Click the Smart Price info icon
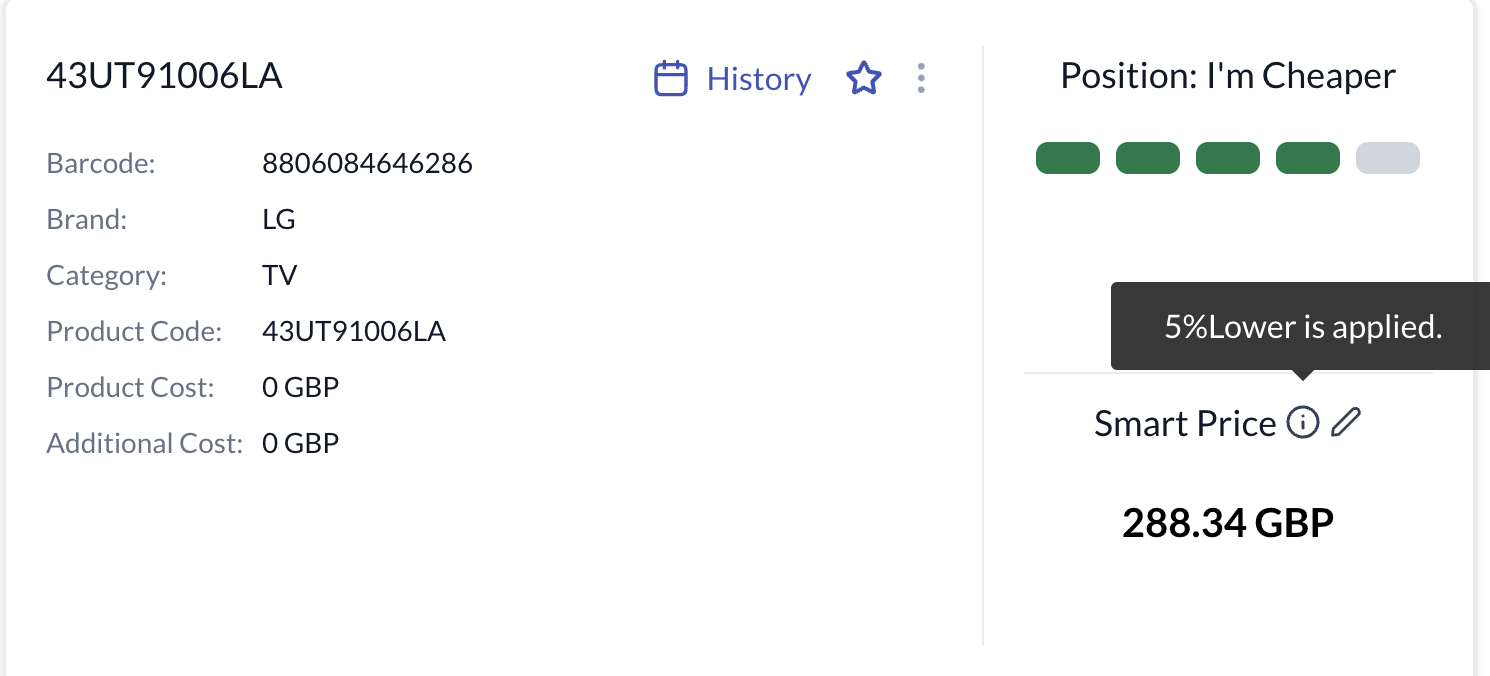 (x=1302, y=423)
